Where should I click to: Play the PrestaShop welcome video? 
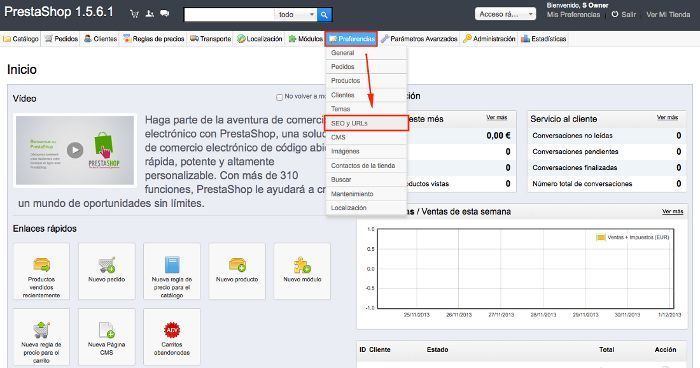pyautogui.click(x=75, y=150)
